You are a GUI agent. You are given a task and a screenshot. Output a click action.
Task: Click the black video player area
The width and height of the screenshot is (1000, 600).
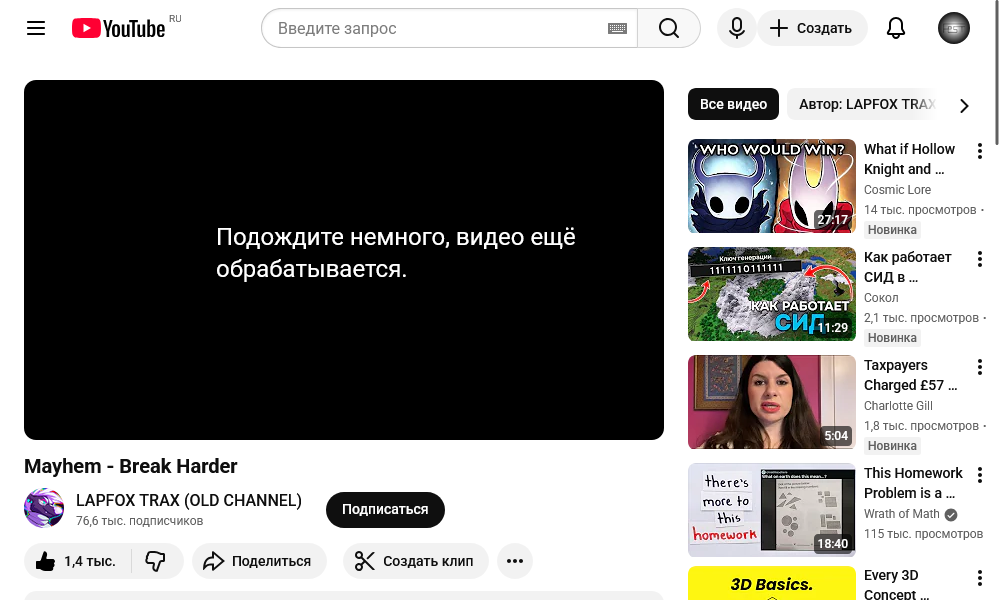pyautogui.click(x=344, y=260)
